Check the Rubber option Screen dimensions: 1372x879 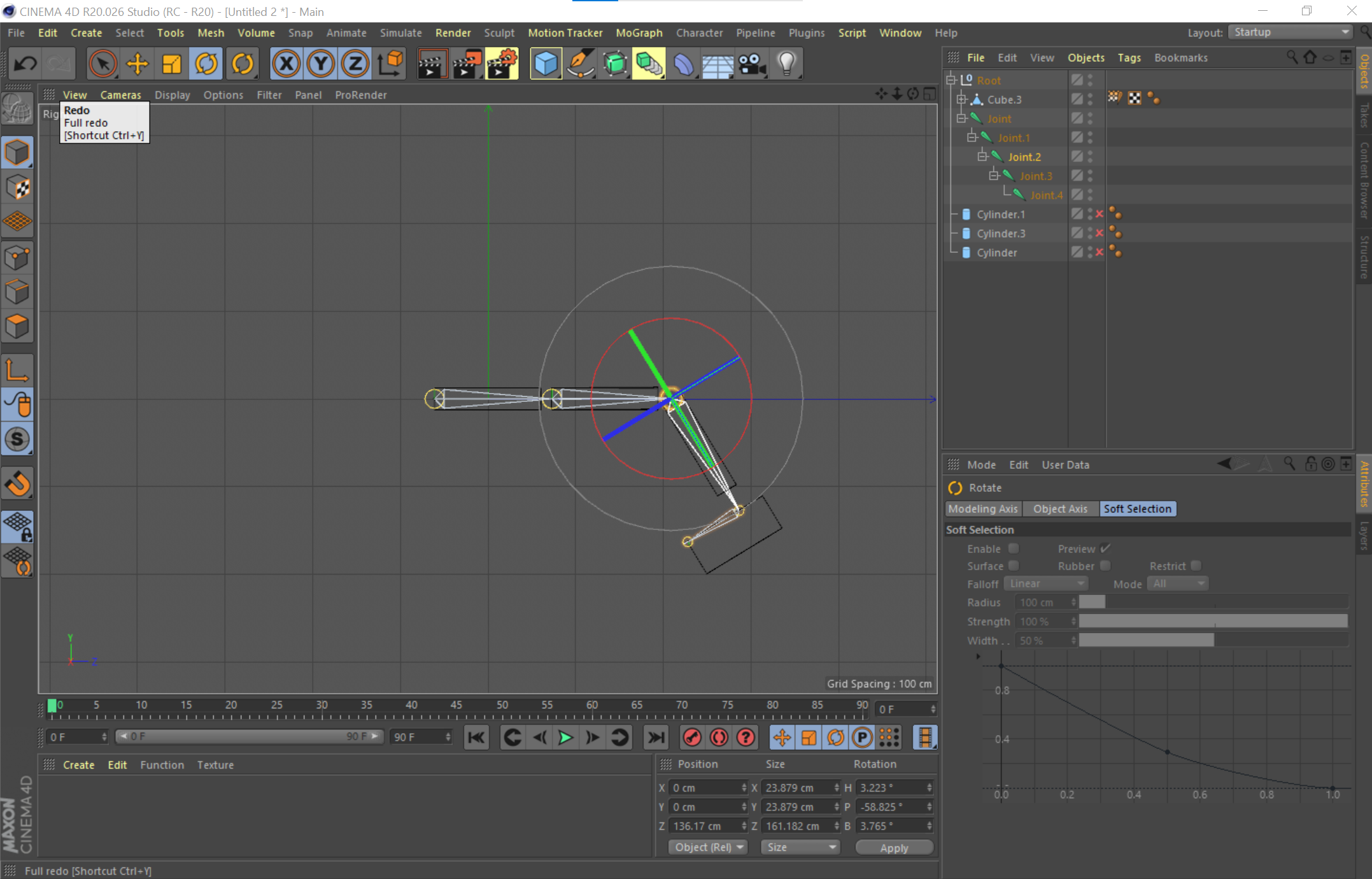coord(1105,566)
